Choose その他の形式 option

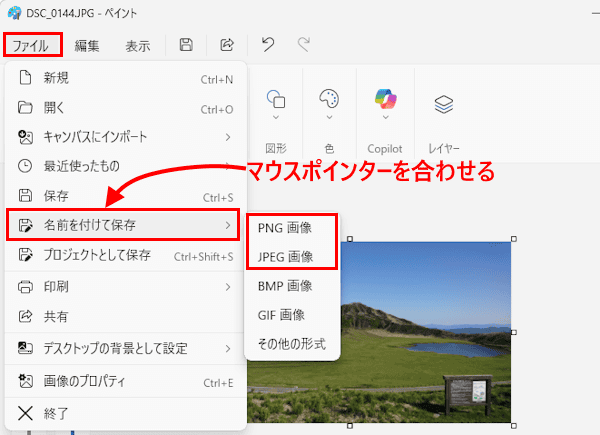pos(292,344)
